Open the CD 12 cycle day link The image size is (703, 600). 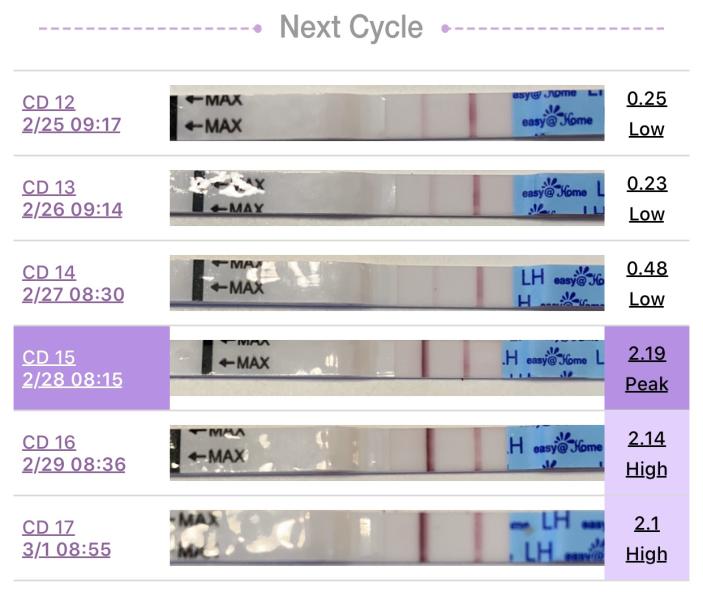point(48,103)
